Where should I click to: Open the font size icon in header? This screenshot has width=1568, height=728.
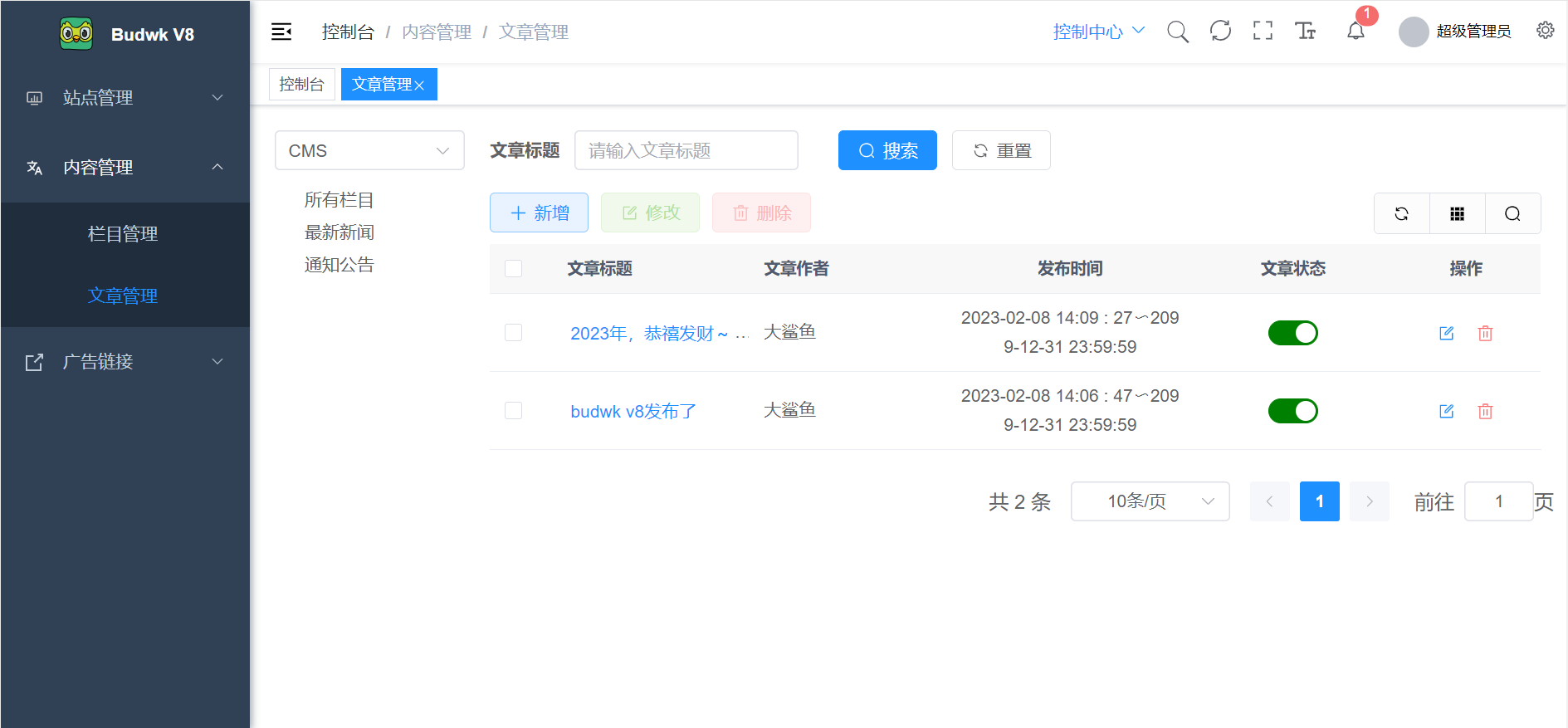[x=1305, y=32]
